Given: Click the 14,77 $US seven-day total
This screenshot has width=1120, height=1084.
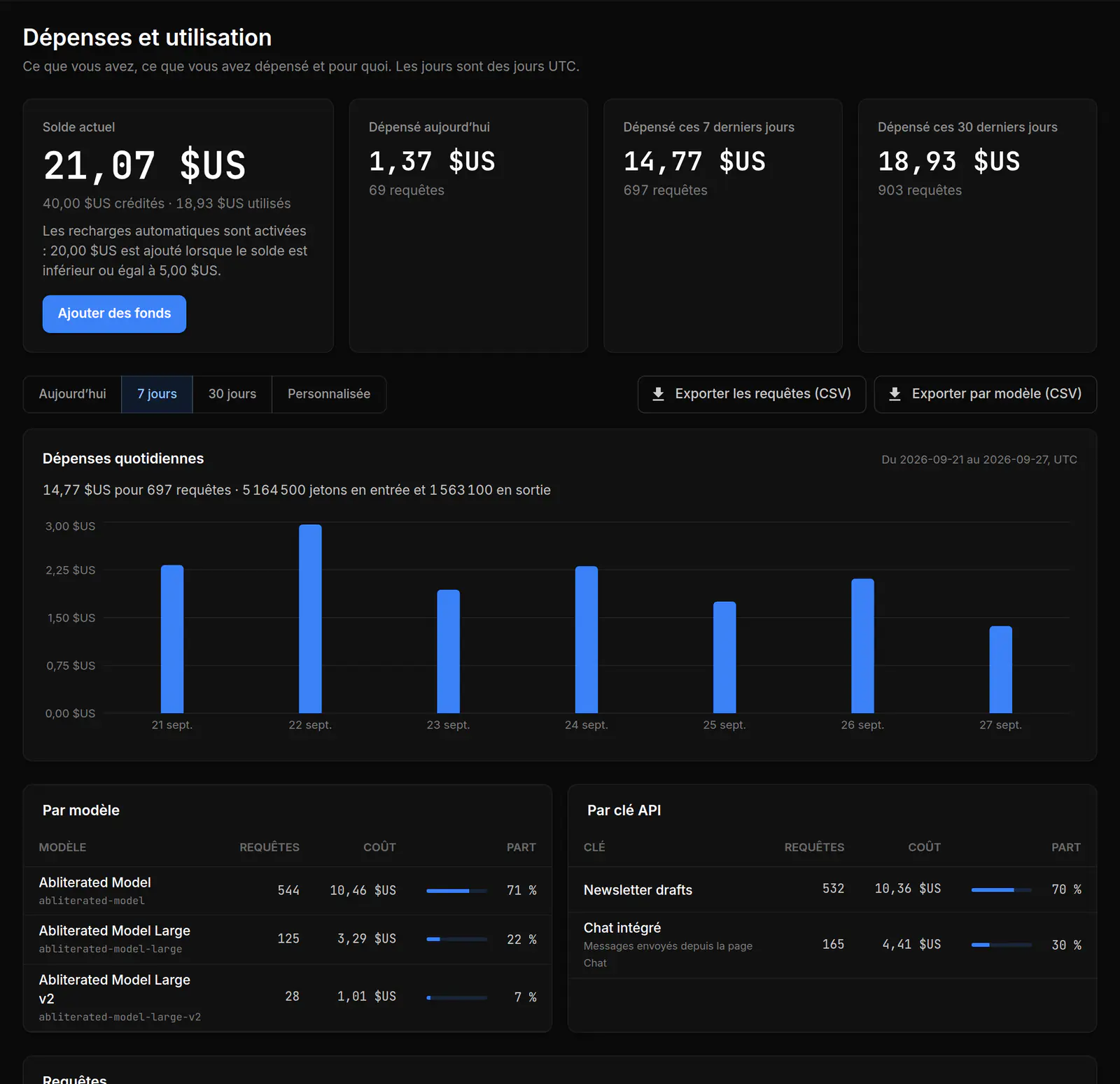Looking at the screenshot, I should click(x=694, y=162).
